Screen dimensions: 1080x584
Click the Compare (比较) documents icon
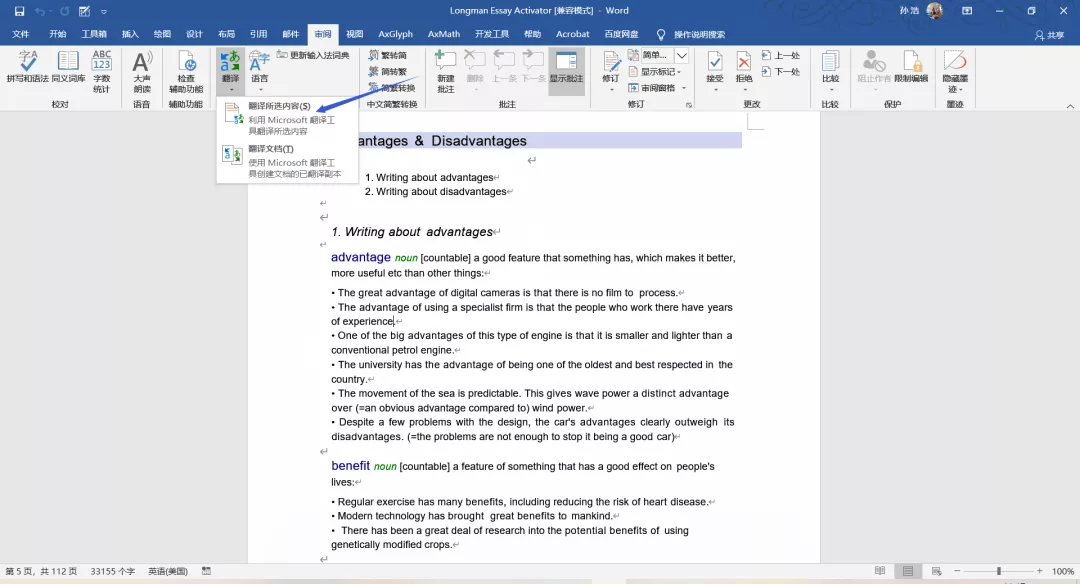pyautogui.click(x=830, y=68)
